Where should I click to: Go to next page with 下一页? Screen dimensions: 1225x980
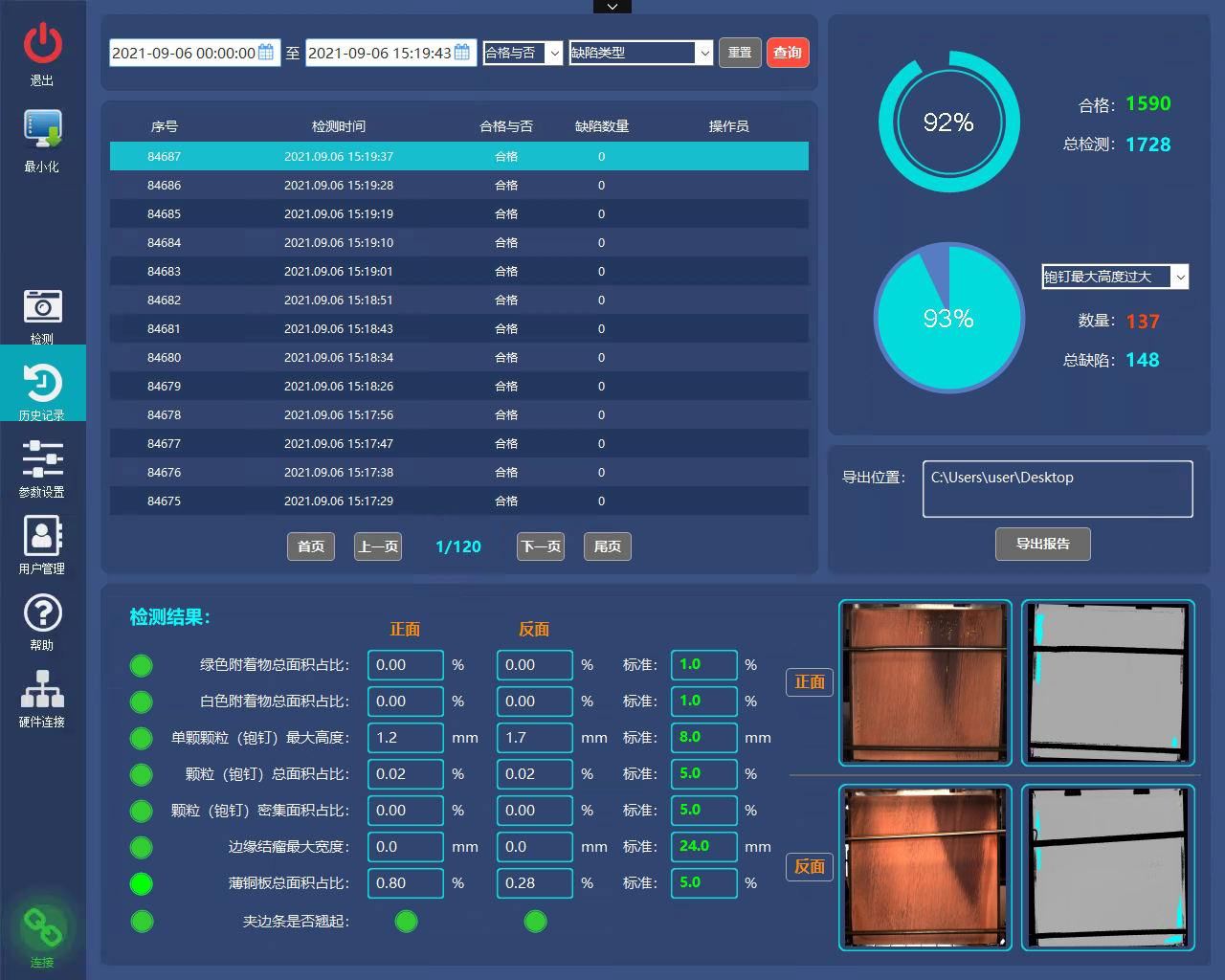[x=541, y=546]
